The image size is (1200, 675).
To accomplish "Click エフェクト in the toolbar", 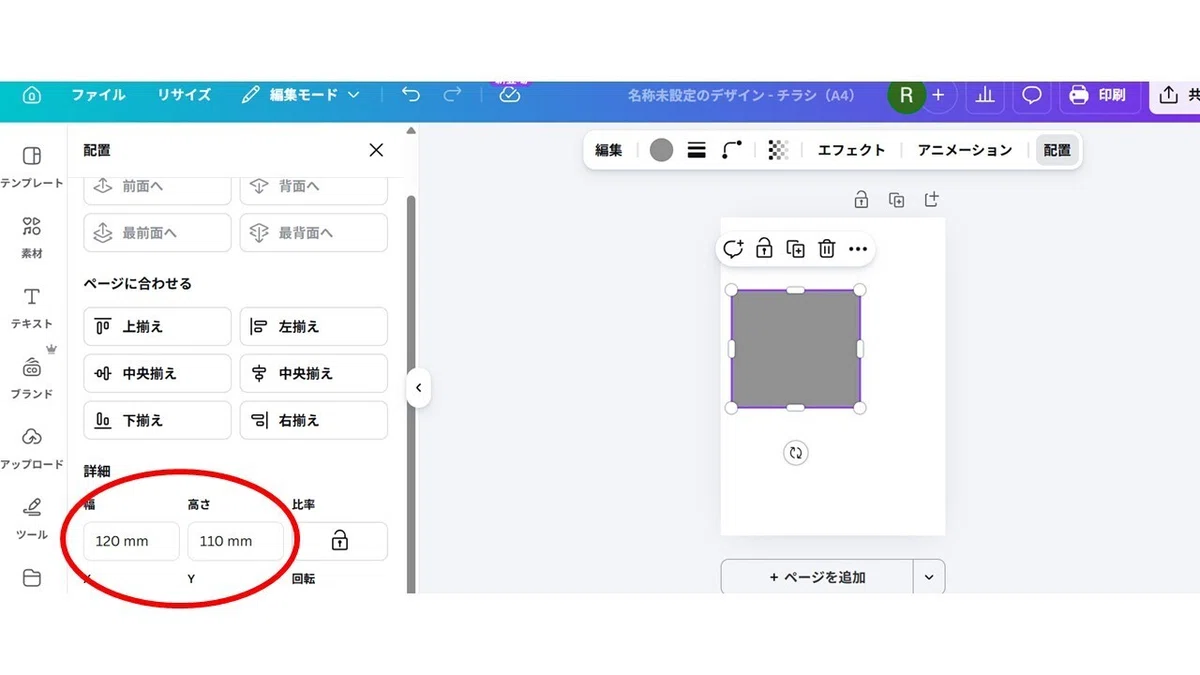I will pyautogui.click(x=851, y=150).
